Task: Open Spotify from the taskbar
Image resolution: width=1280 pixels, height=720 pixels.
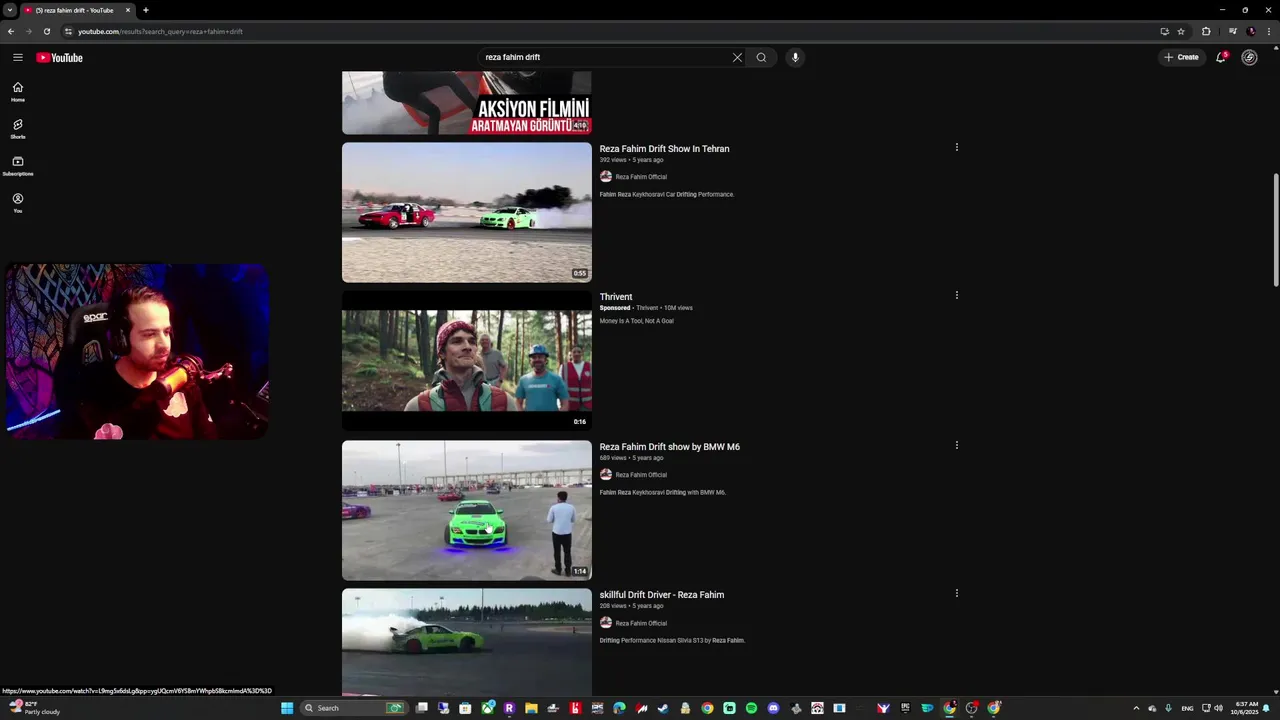Action: point(751,708)
